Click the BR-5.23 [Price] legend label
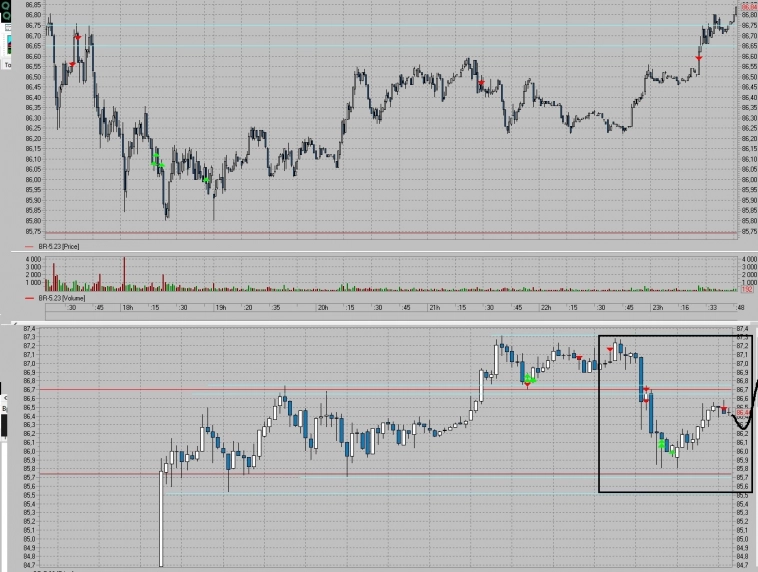Screen dimensions: 758x572 pyautogui.click(x=58, y=247)
